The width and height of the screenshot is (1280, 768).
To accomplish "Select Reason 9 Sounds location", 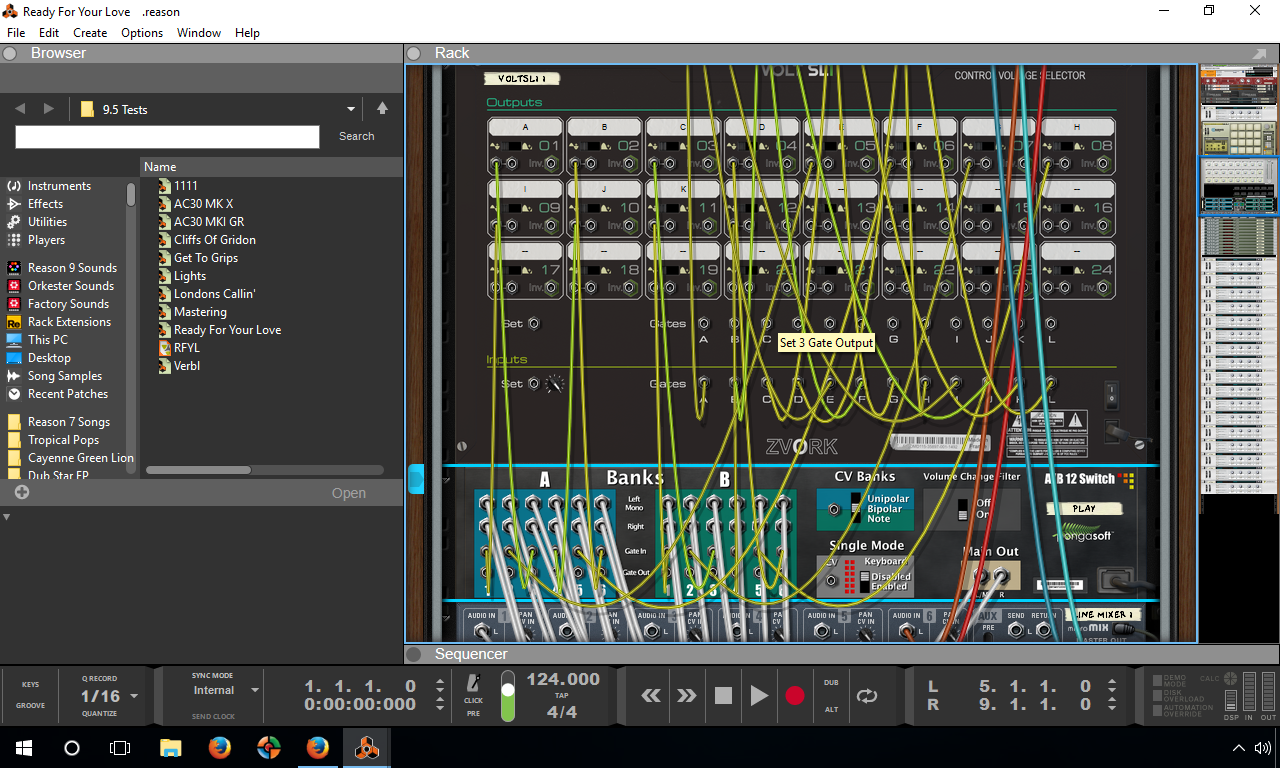I will coord(62,268).
